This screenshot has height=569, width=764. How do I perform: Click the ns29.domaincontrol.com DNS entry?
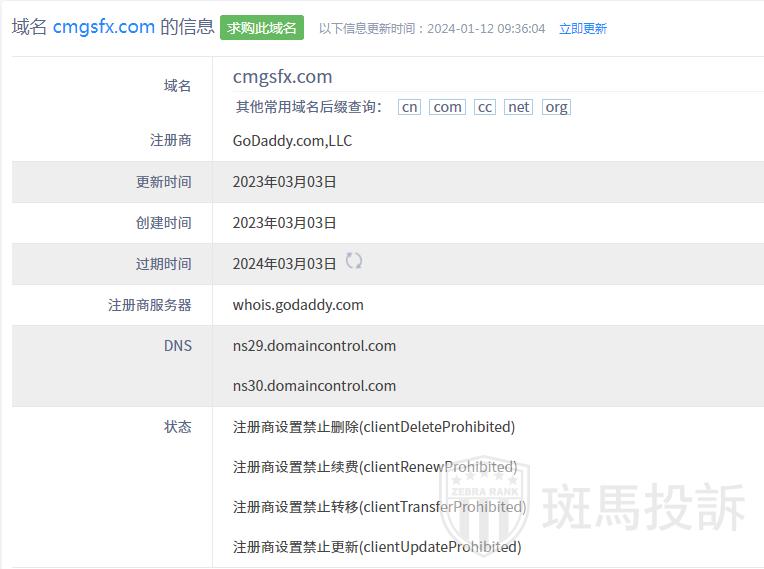(314, 346)
